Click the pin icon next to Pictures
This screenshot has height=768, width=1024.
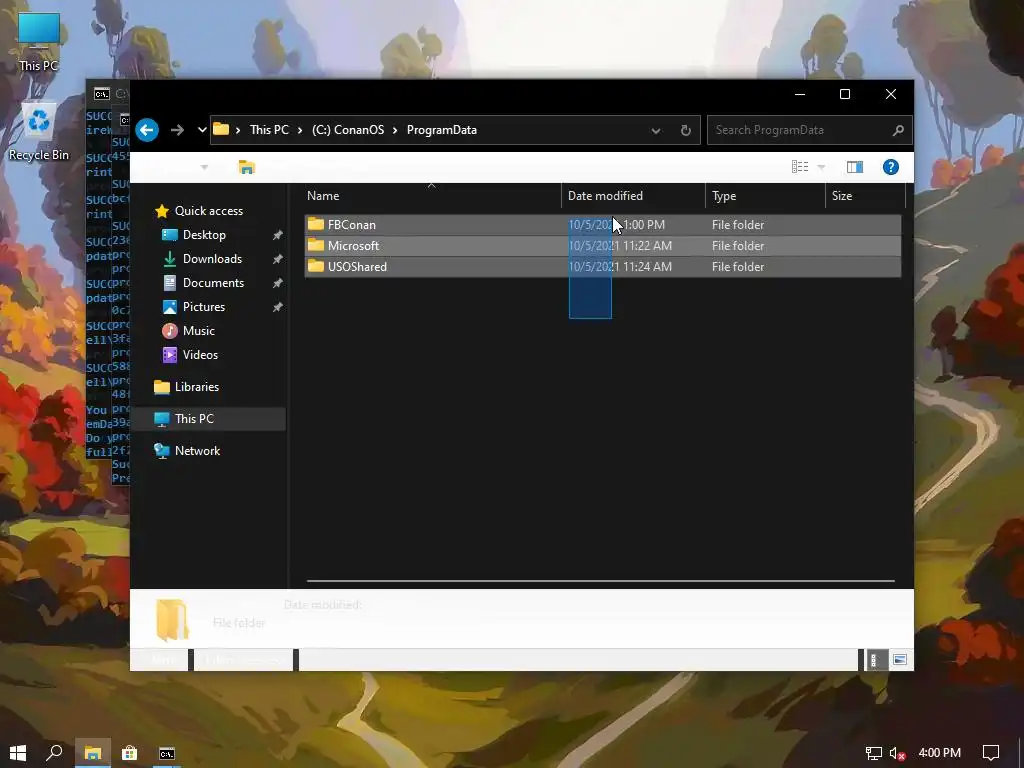pyautogui.click(x=278, y=307)
